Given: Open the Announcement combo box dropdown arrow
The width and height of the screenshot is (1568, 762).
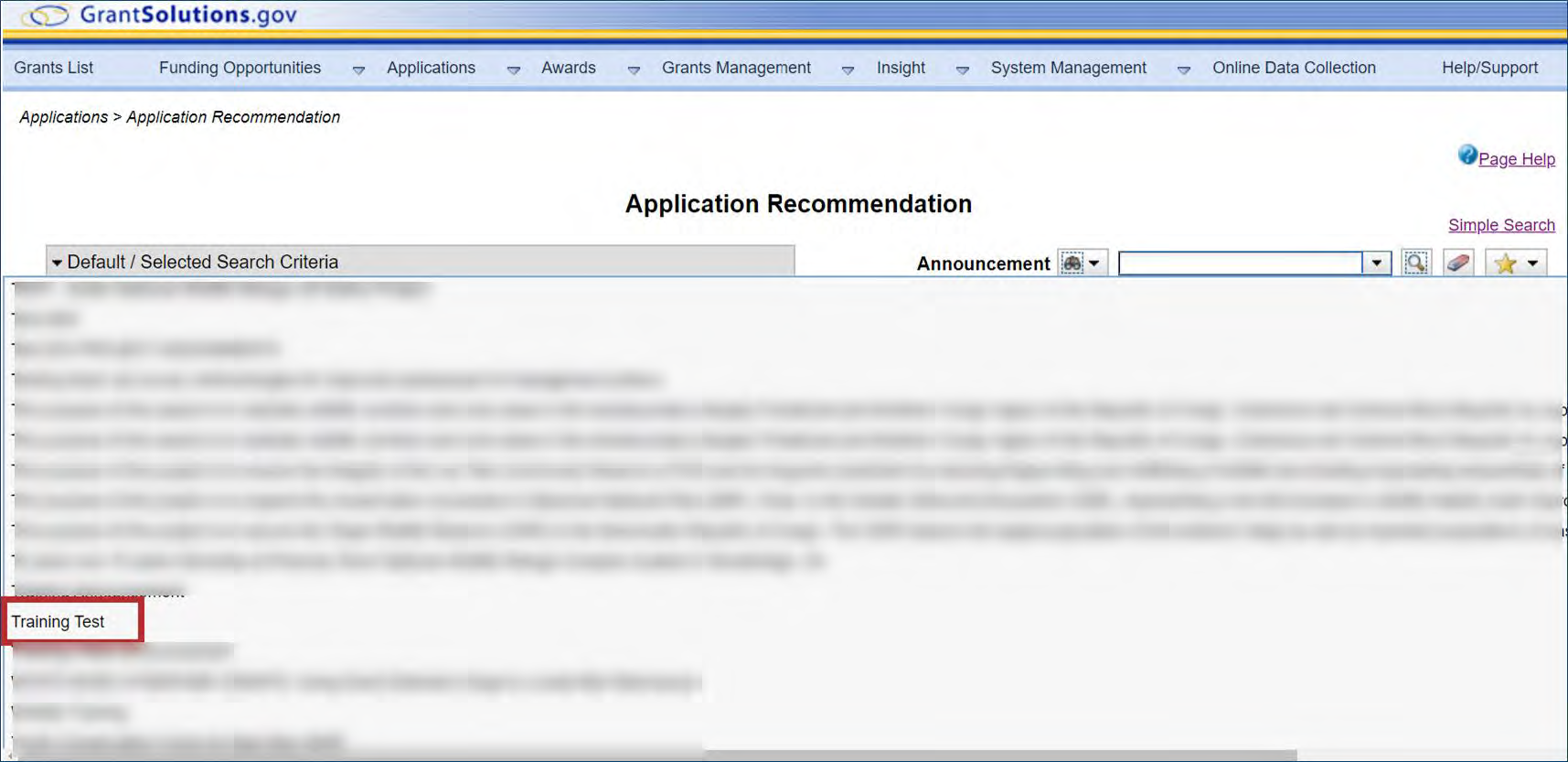Looking at the screenshot, I should coord(1376,263).
